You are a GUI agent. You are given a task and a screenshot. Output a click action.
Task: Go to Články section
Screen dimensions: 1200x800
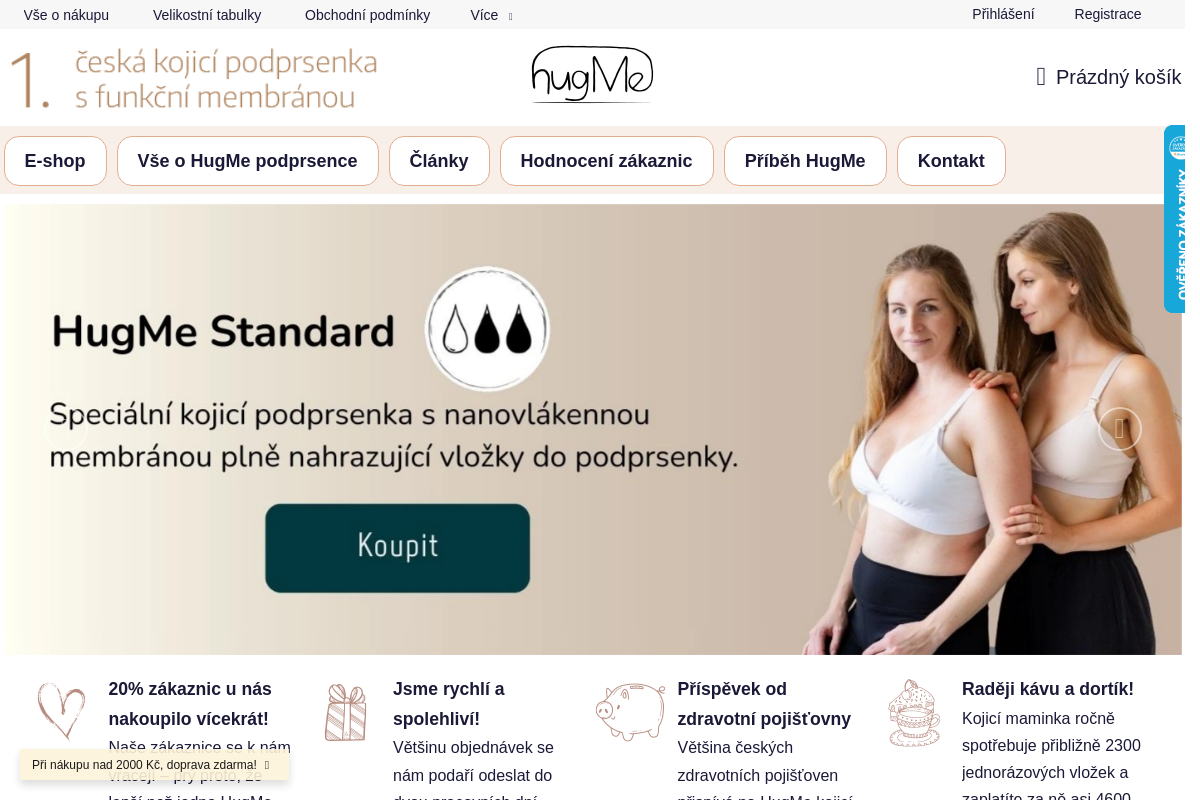[439, 161]
